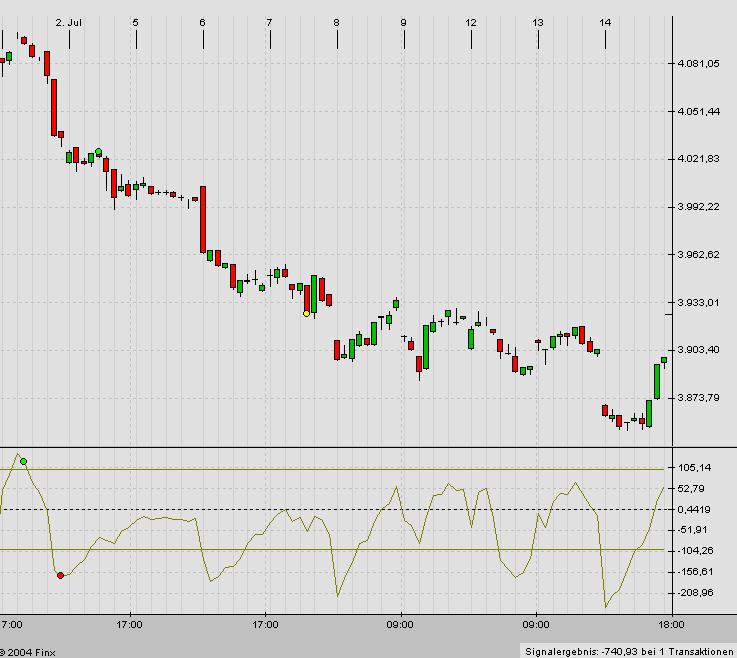Click the green signal dot on price chart

coord(98,152)
